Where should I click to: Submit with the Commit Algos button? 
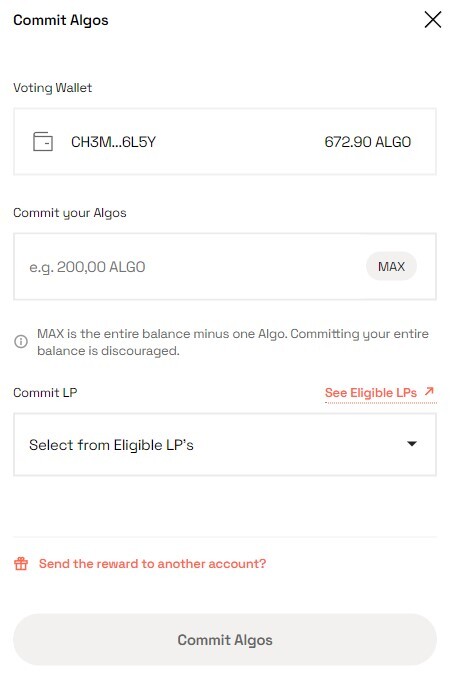[x=225, y=640]
